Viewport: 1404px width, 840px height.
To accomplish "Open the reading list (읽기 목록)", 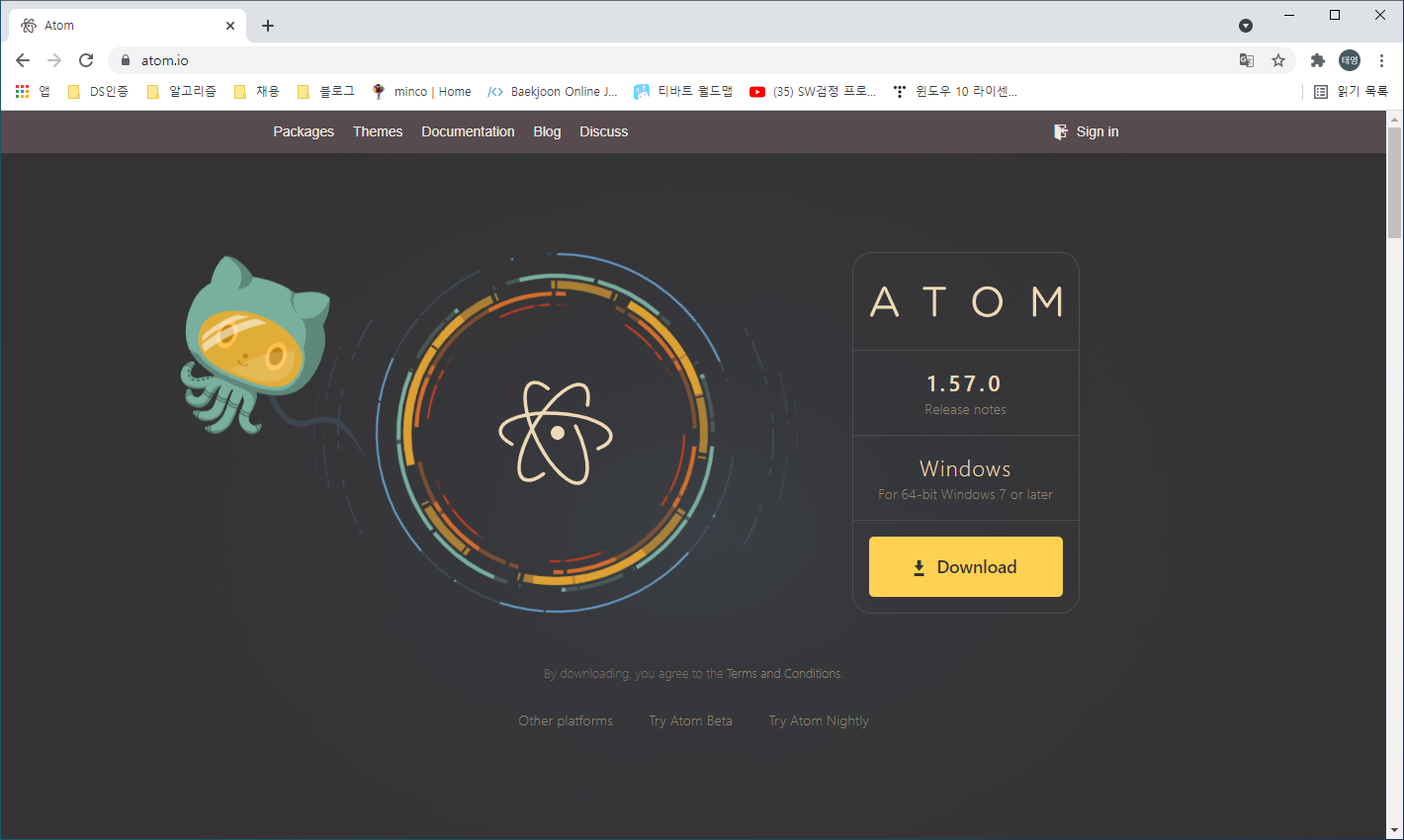I will (x=1351, y=91).
